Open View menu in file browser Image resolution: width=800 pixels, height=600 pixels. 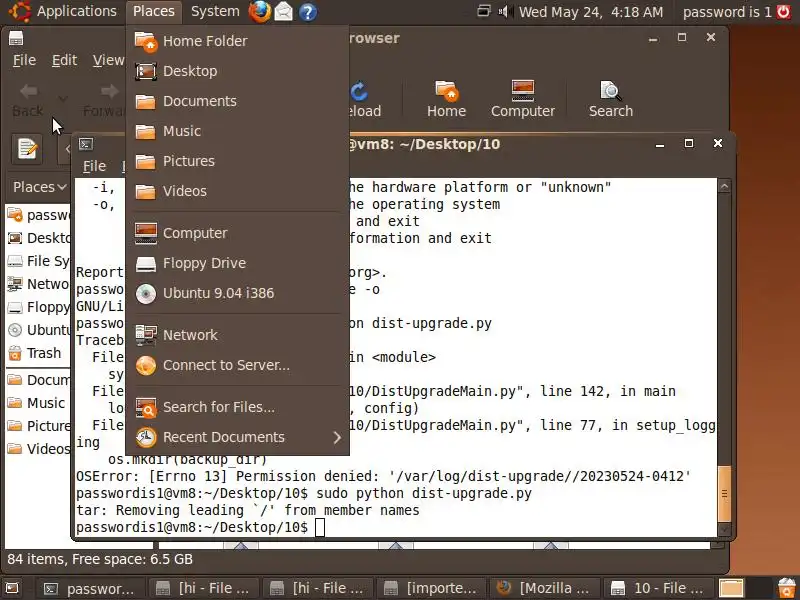tap(108, 60)
